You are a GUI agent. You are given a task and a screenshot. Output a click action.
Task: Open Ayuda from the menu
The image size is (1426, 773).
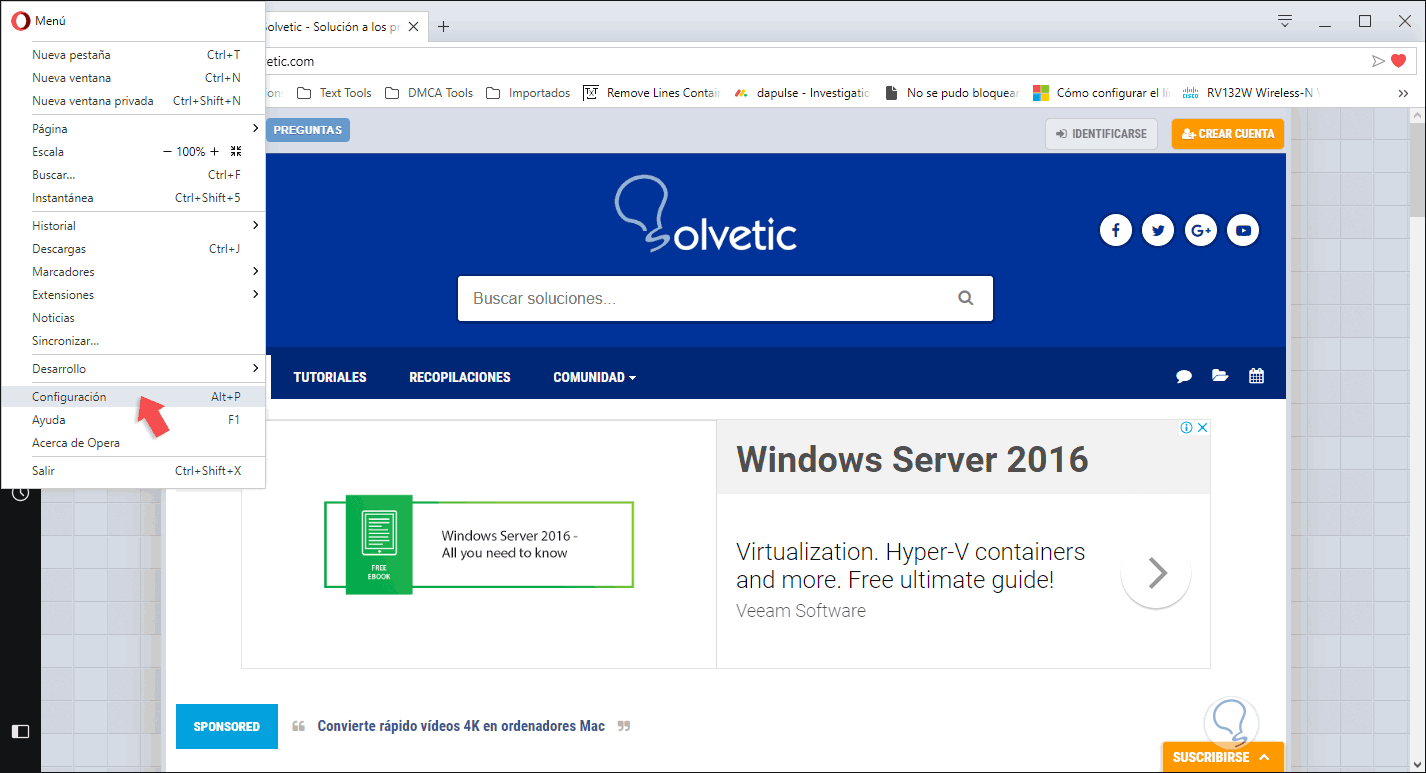(133, 420)
